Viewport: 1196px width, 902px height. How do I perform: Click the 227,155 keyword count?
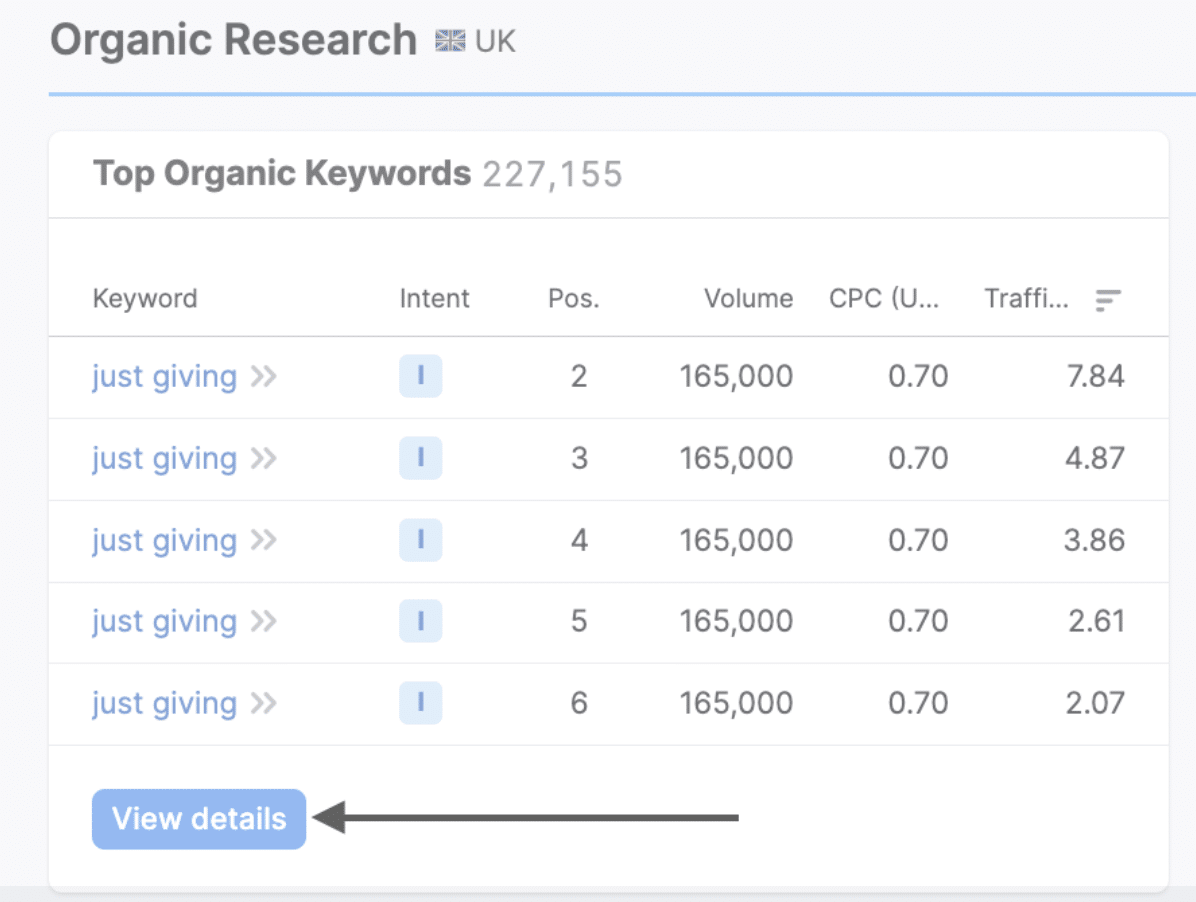(x=553, y=175)
